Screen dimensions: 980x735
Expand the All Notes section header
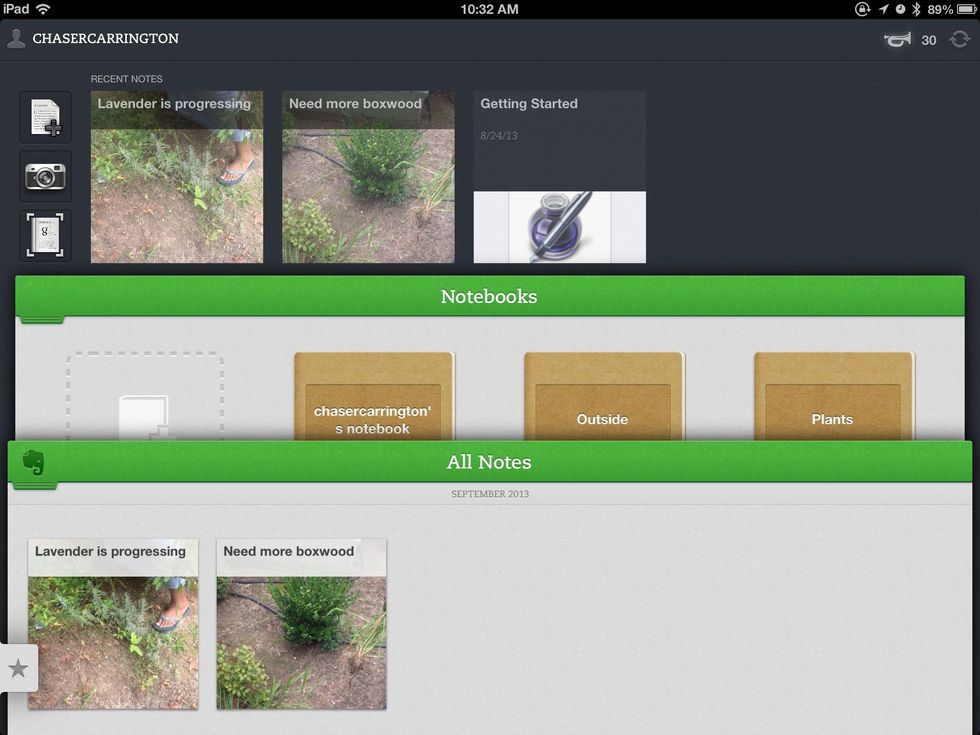tap(489, 462)
